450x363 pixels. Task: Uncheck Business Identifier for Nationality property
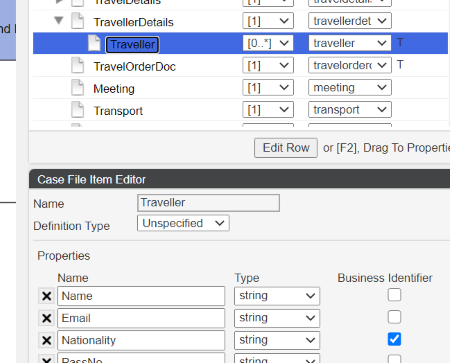pyautogui.click(x=394, y=339)
